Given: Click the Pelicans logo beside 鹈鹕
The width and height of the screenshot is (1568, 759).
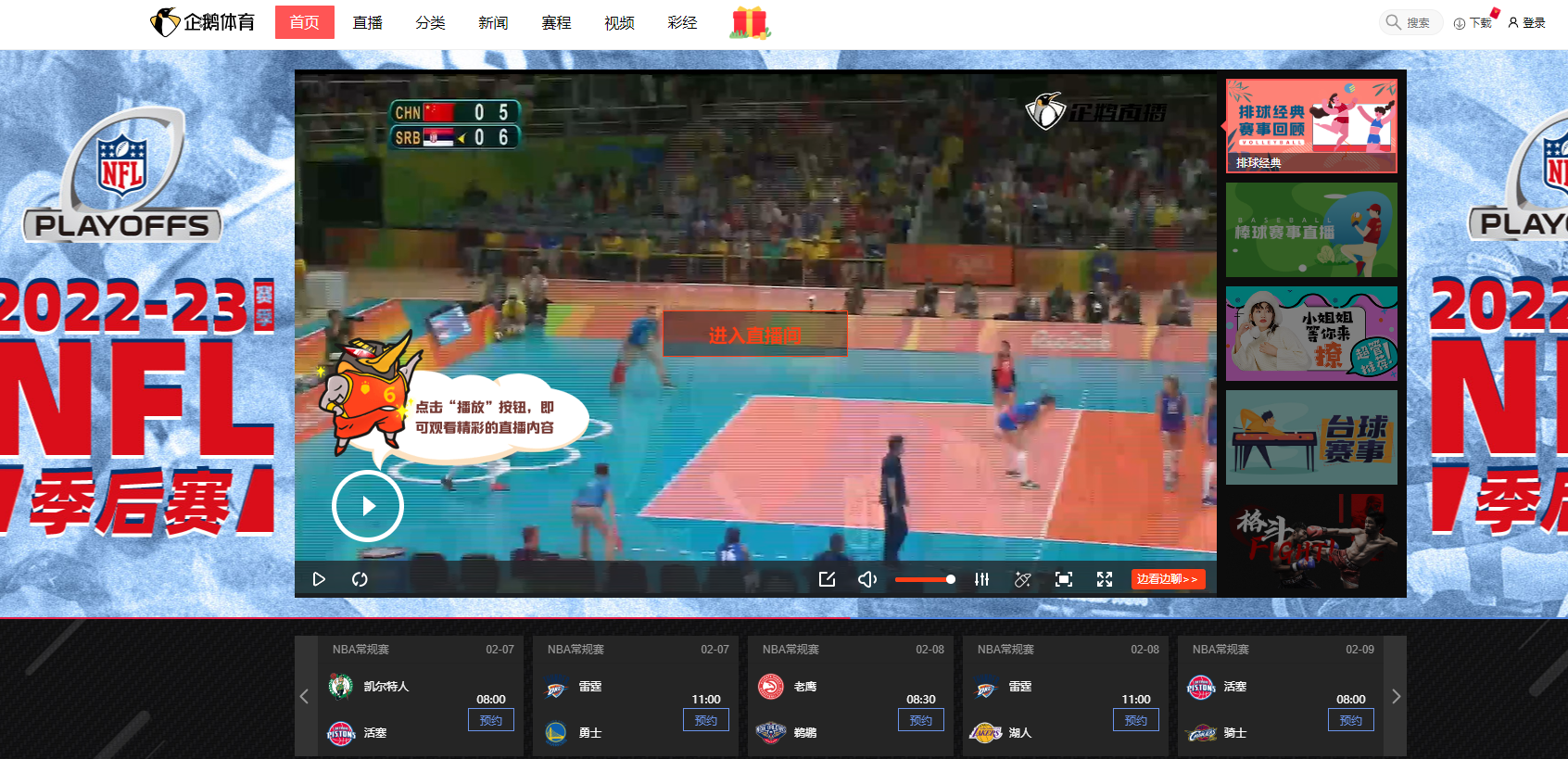Looking at the screenshot, I should tap(770, 733).
